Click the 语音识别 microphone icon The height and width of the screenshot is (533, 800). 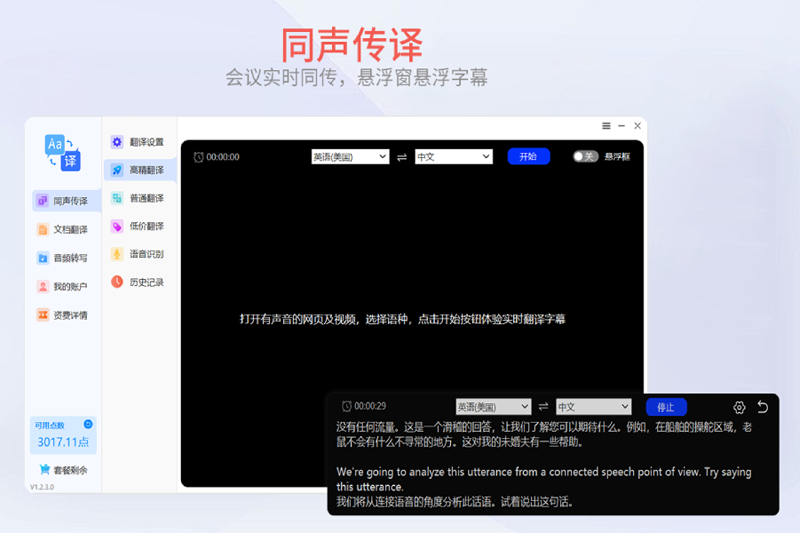point(117,254)
